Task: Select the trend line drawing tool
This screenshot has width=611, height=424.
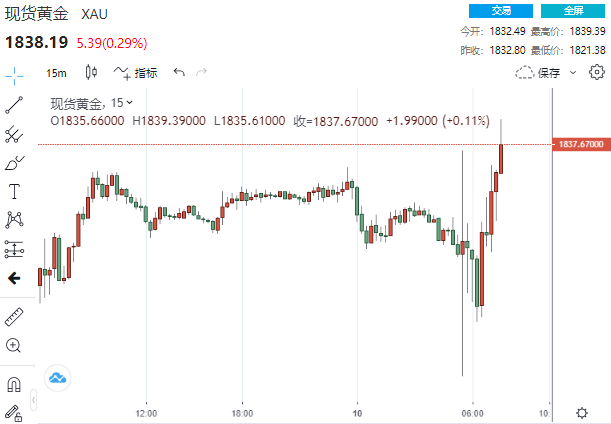Action: click(14, 104)
